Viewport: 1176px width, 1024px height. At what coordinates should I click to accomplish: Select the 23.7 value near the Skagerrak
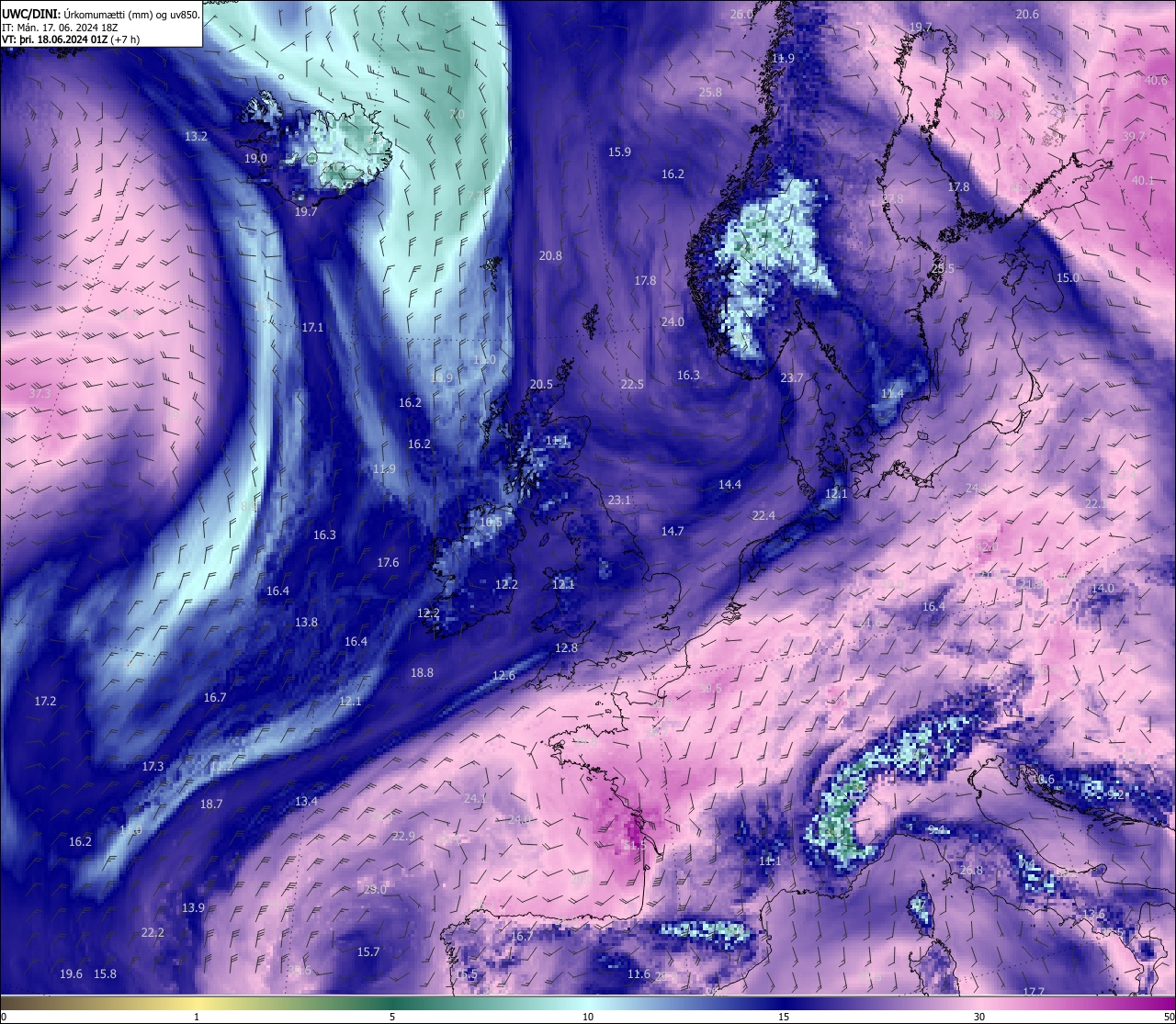click(791, 377)
